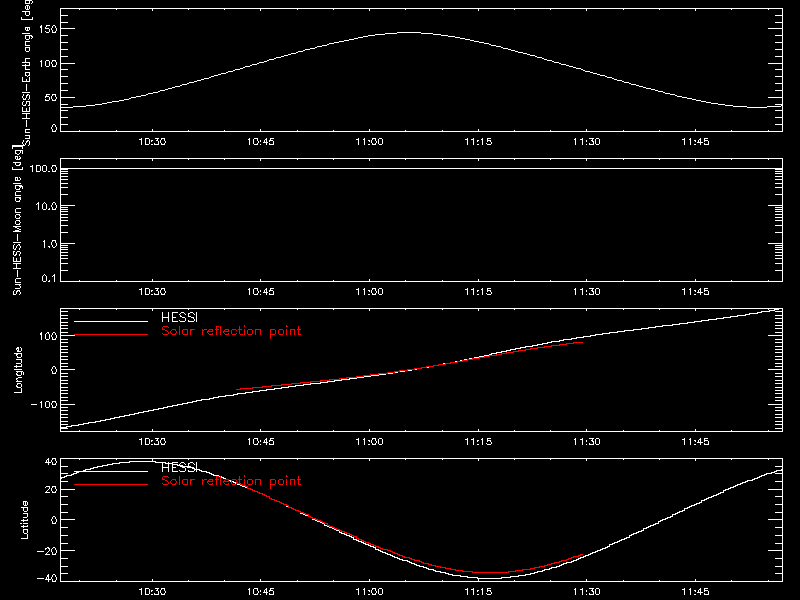Select the 100 tick on Earth angle plot

coord(48,64)
